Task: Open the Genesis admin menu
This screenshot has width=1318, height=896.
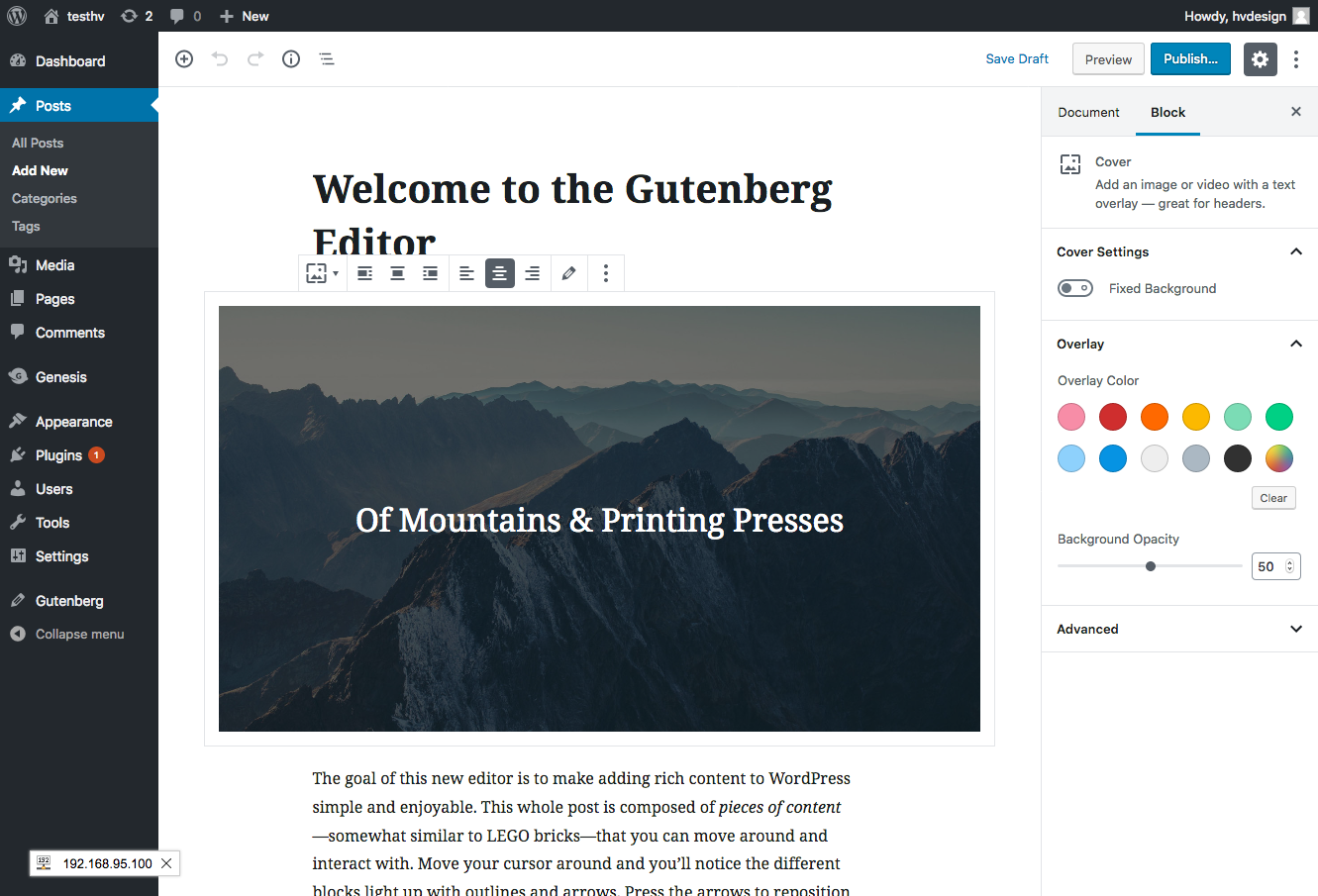Action: [x=79, y=377]
